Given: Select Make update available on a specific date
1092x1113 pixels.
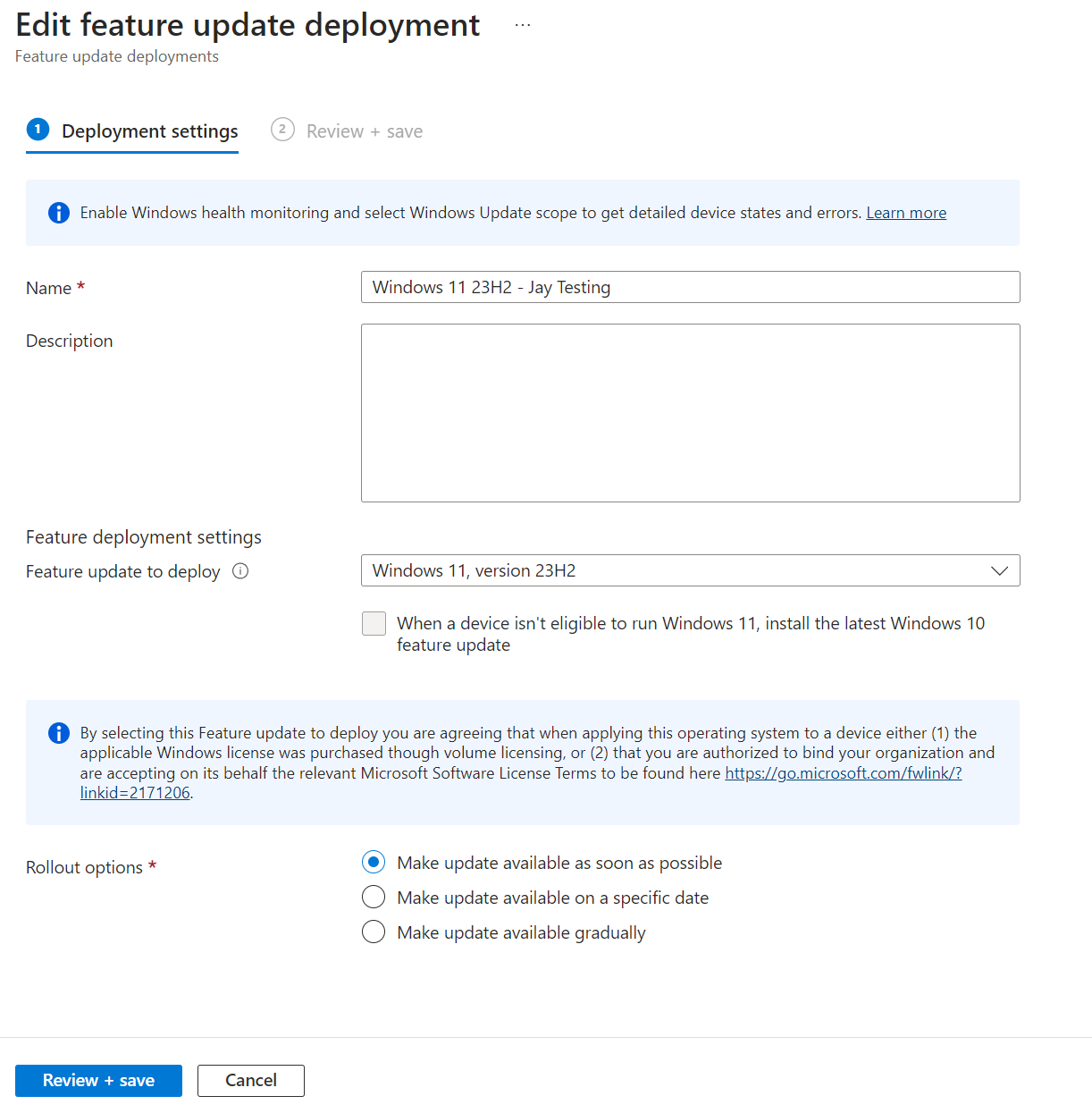Looking at the screenshot, I should pyautogui.click(x=374, y=897).
